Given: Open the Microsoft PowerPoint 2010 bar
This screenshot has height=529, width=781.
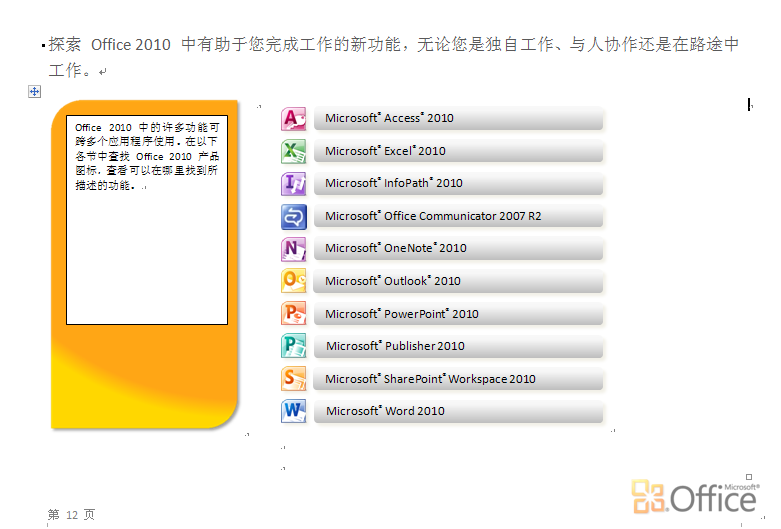Looking at the screenshot, I should (458, 314).
